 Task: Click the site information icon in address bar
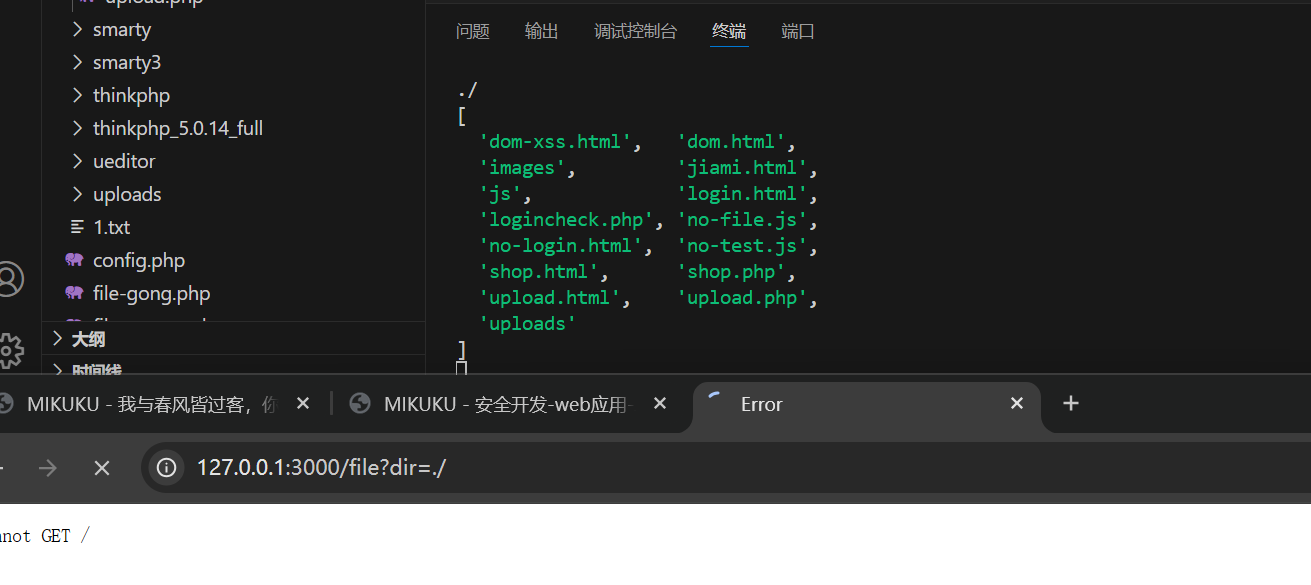(x=166, y=467)
